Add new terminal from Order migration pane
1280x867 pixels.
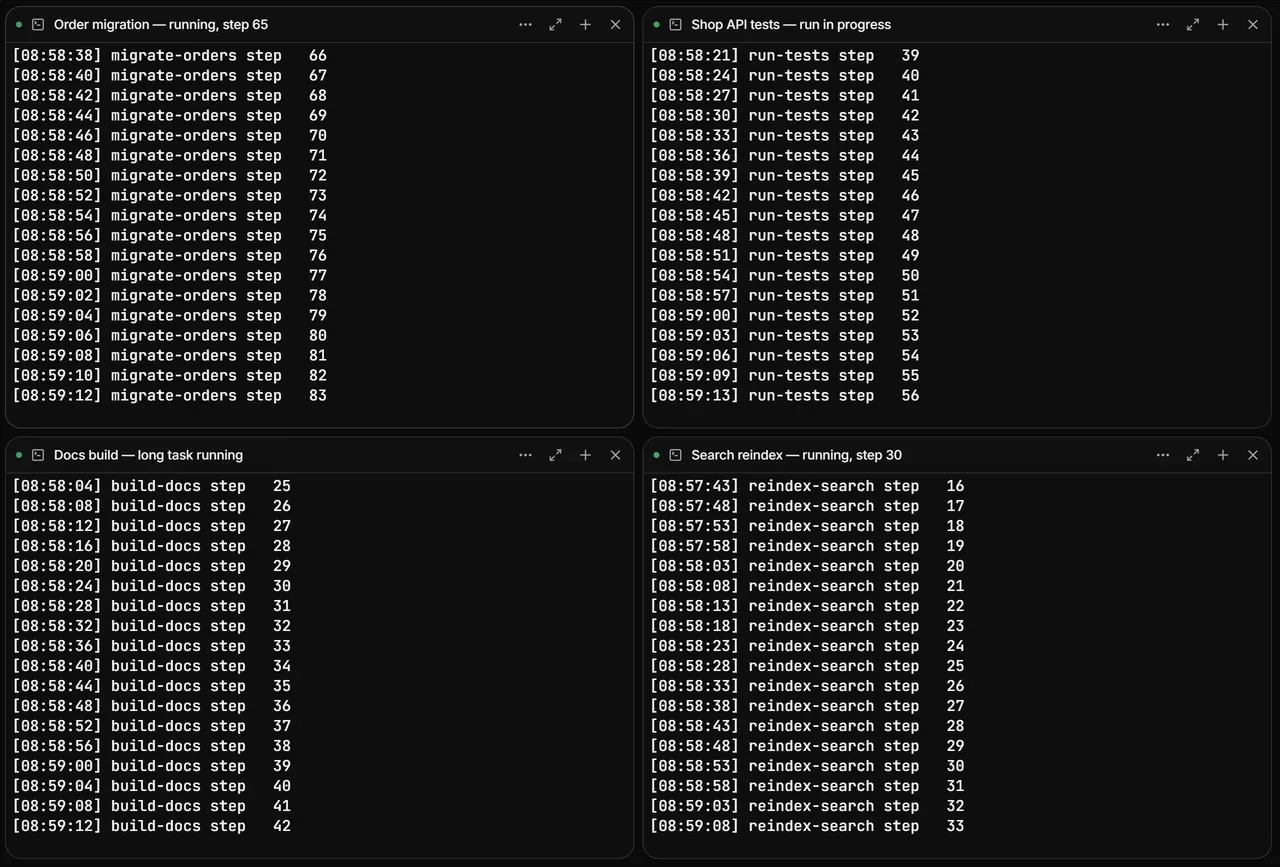(x=586, y=24)
